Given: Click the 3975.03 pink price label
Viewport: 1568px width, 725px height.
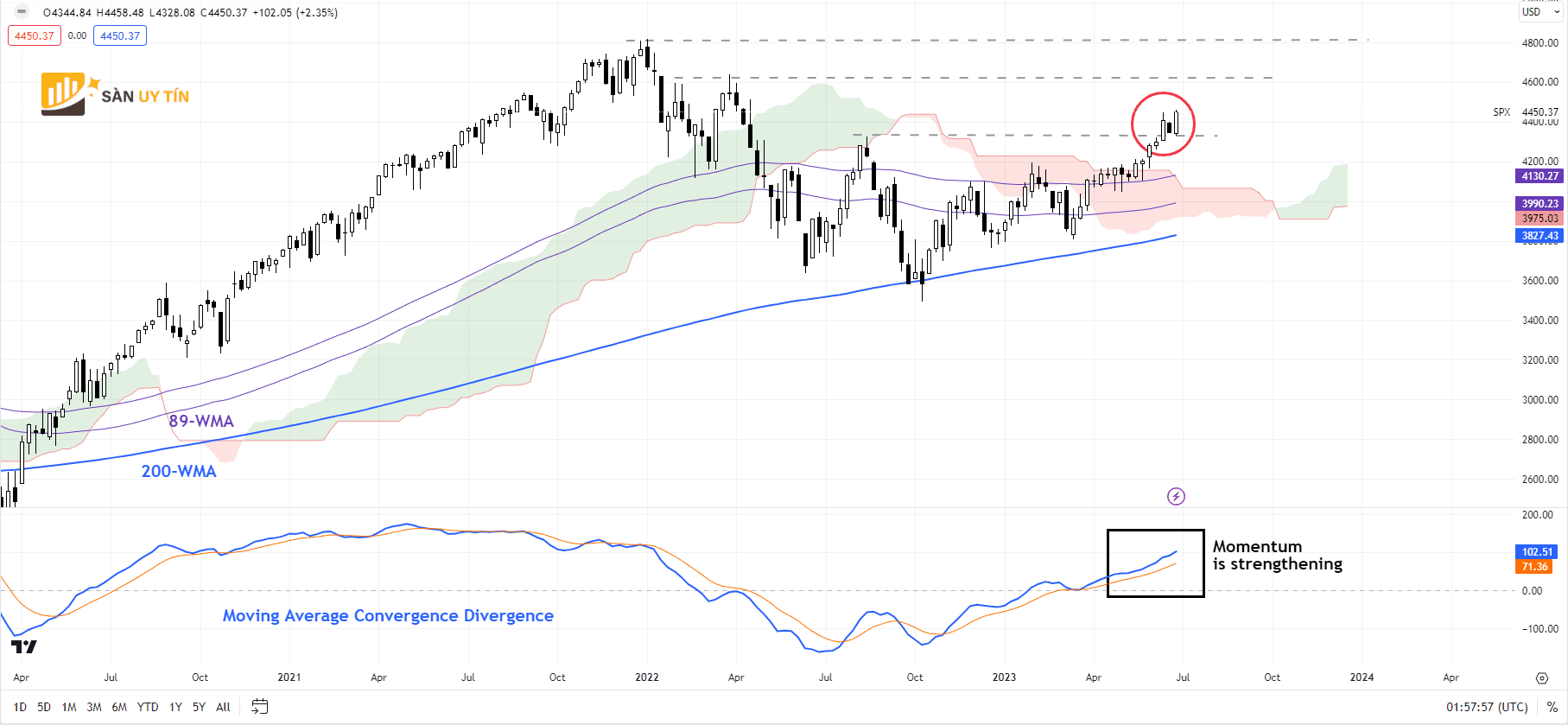Looking at the screenshot, I should 1539,219.
